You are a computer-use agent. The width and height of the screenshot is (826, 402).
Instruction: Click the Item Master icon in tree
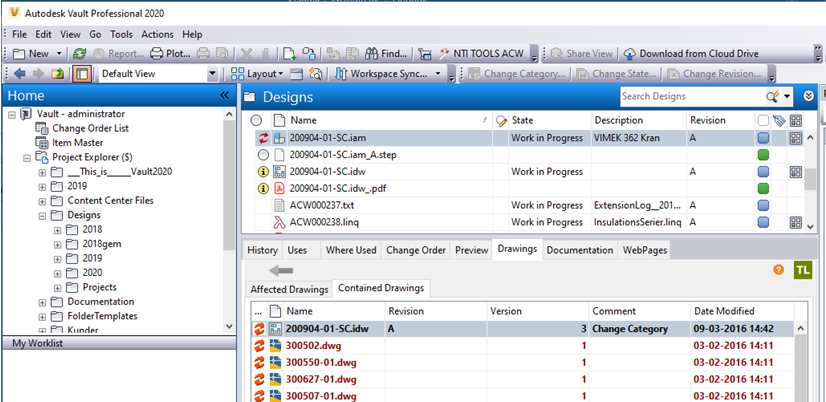(x=42, y=142)
